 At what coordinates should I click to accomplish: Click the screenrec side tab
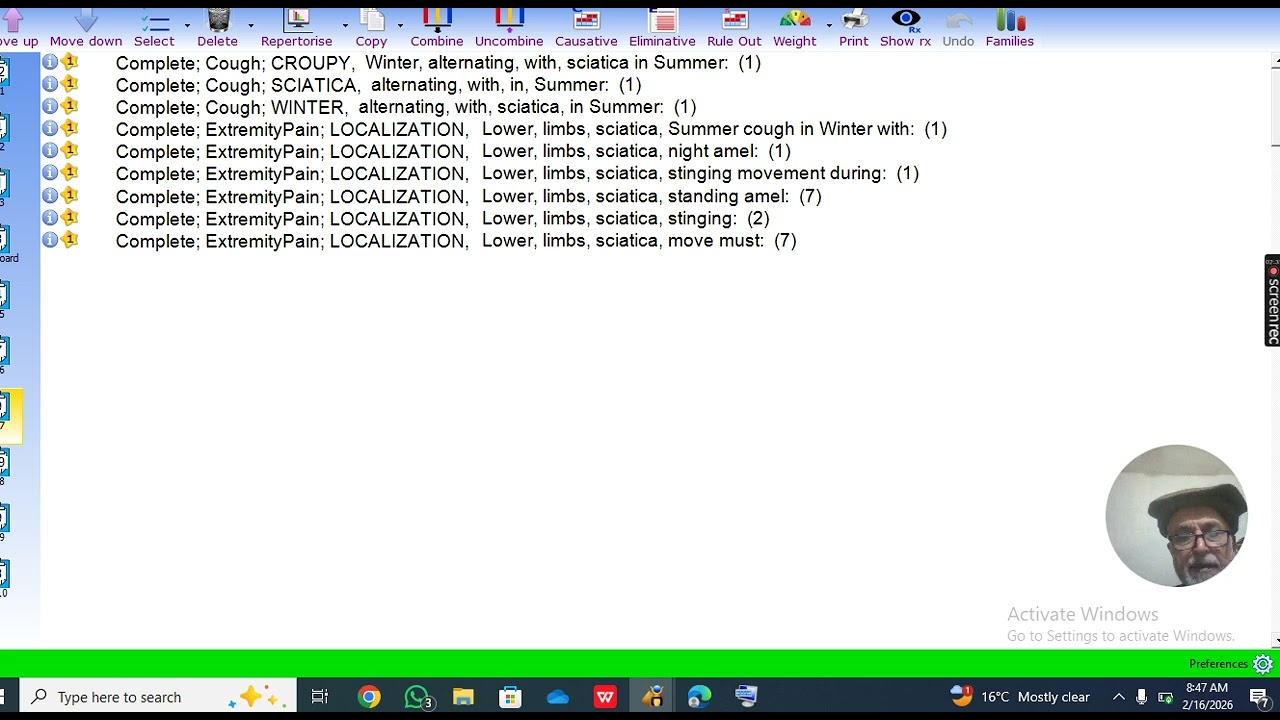pos(1272,301)
